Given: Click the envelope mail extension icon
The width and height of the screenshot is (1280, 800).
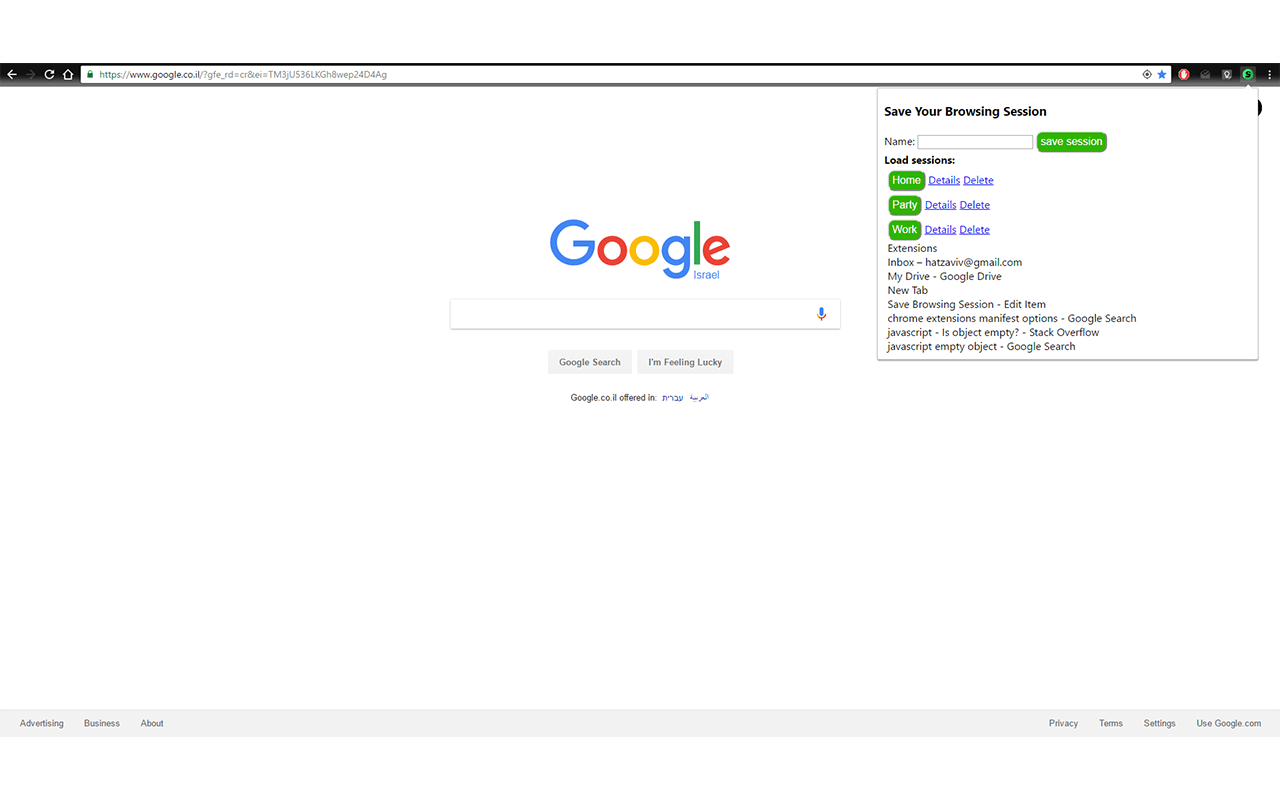Looking at the screenshot, I should 1205,74.
